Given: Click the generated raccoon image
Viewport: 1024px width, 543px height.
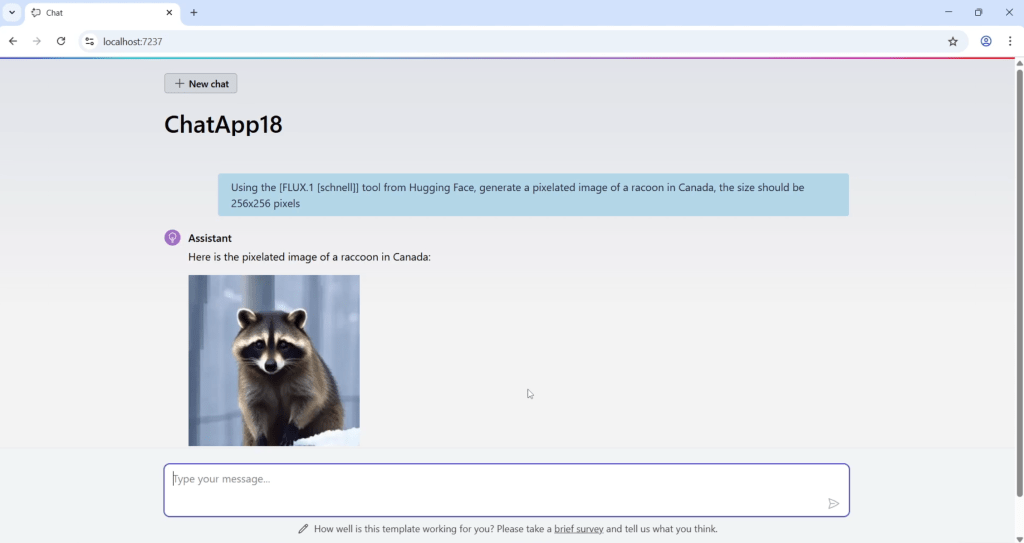Looking at the screenshot, I should (274, 360).
